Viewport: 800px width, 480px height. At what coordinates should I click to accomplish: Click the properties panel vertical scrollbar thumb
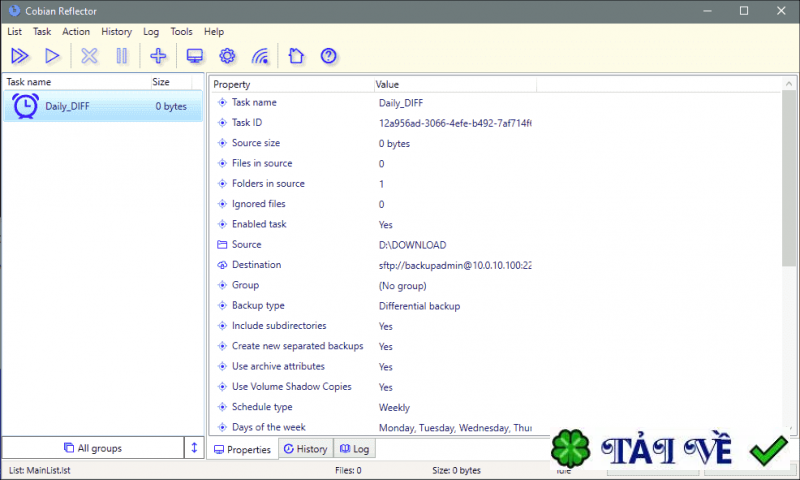(x=789, y=179)
